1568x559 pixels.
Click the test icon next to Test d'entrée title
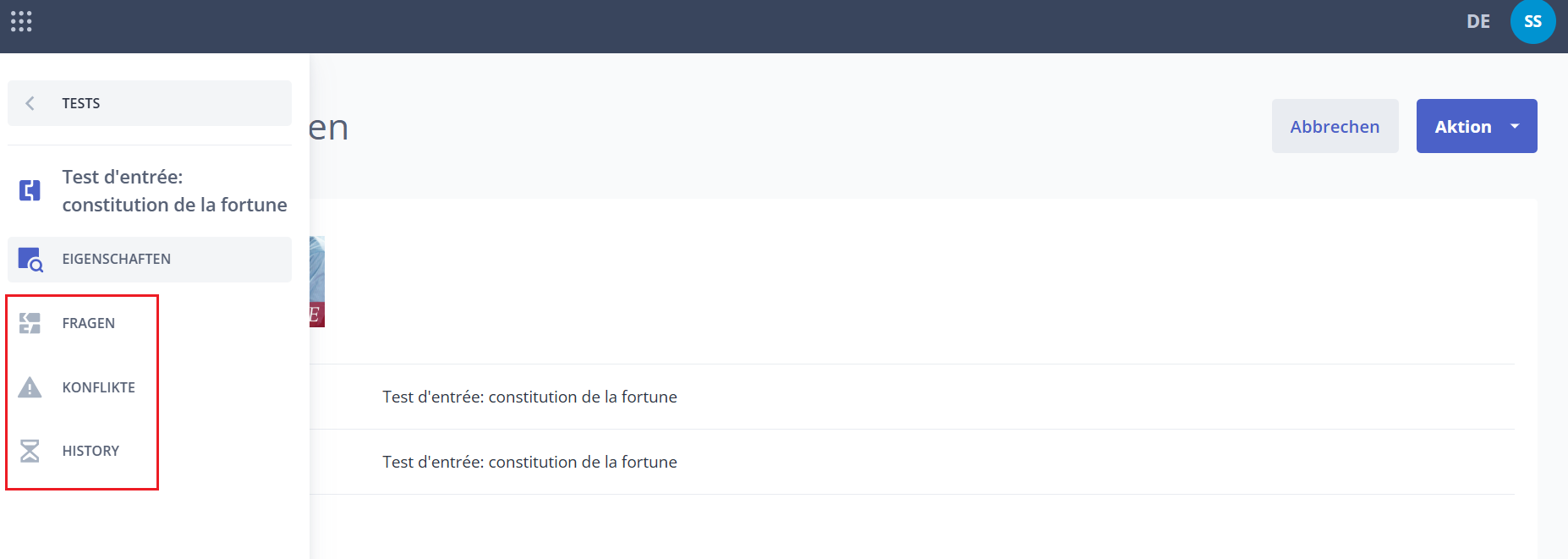30,190
